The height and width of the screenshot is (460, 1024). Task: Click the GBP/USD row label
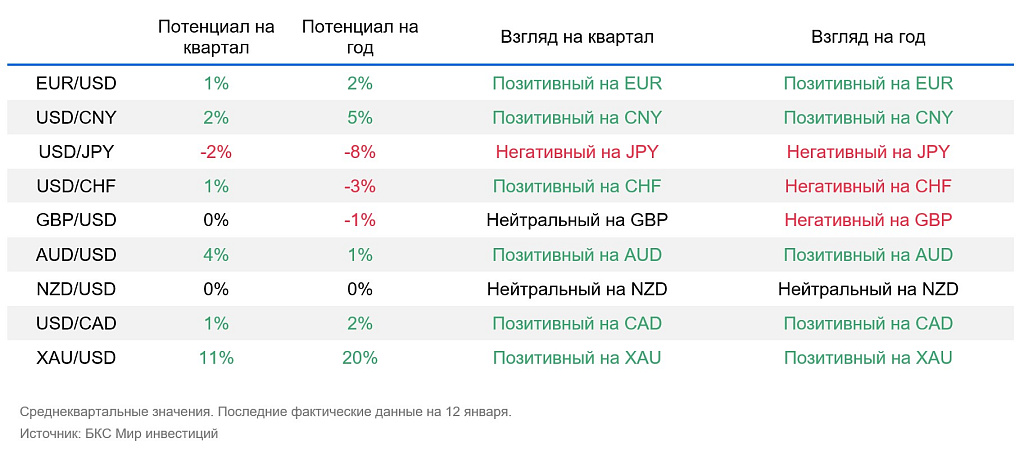76,220
